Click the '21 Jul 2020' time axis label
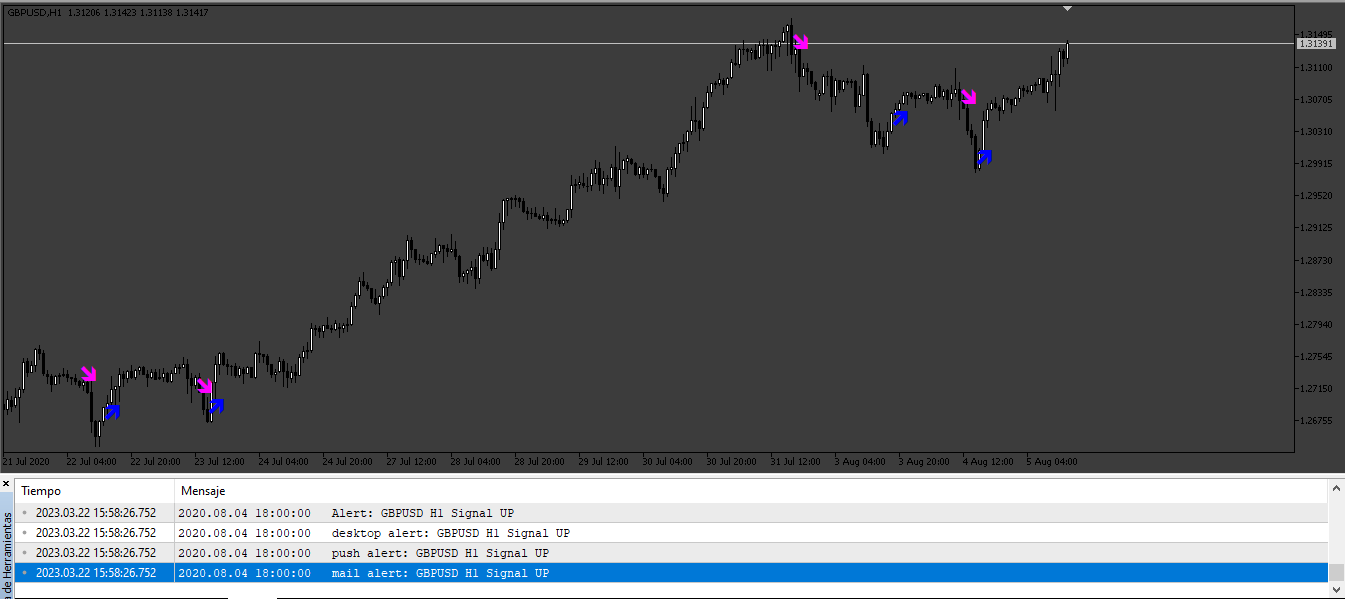Viewport: 1345px width, 599px height. pyautogui.click(x=25, y=462)
